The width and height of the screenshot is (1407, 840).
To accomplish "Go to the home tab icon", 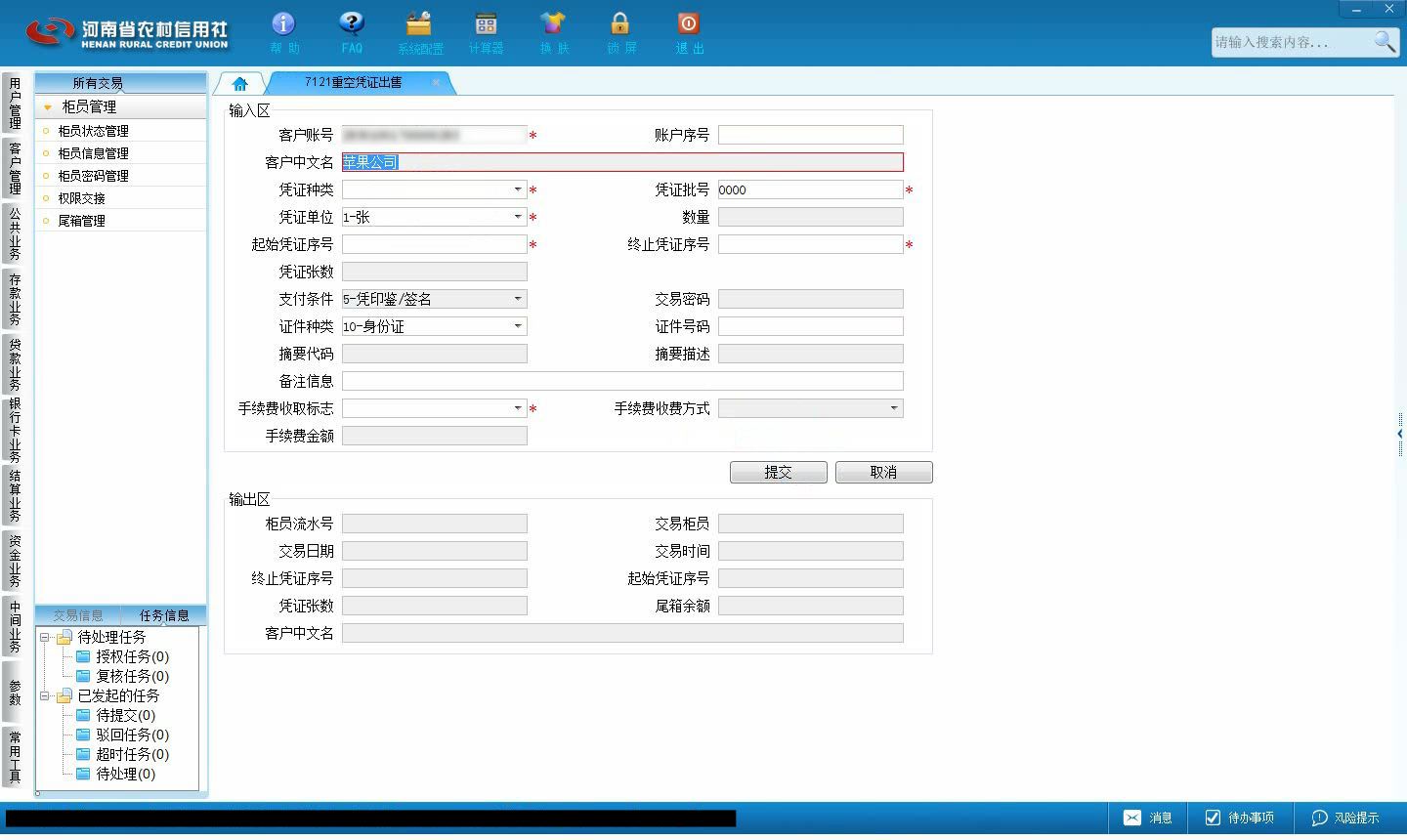I will [239, 84].
